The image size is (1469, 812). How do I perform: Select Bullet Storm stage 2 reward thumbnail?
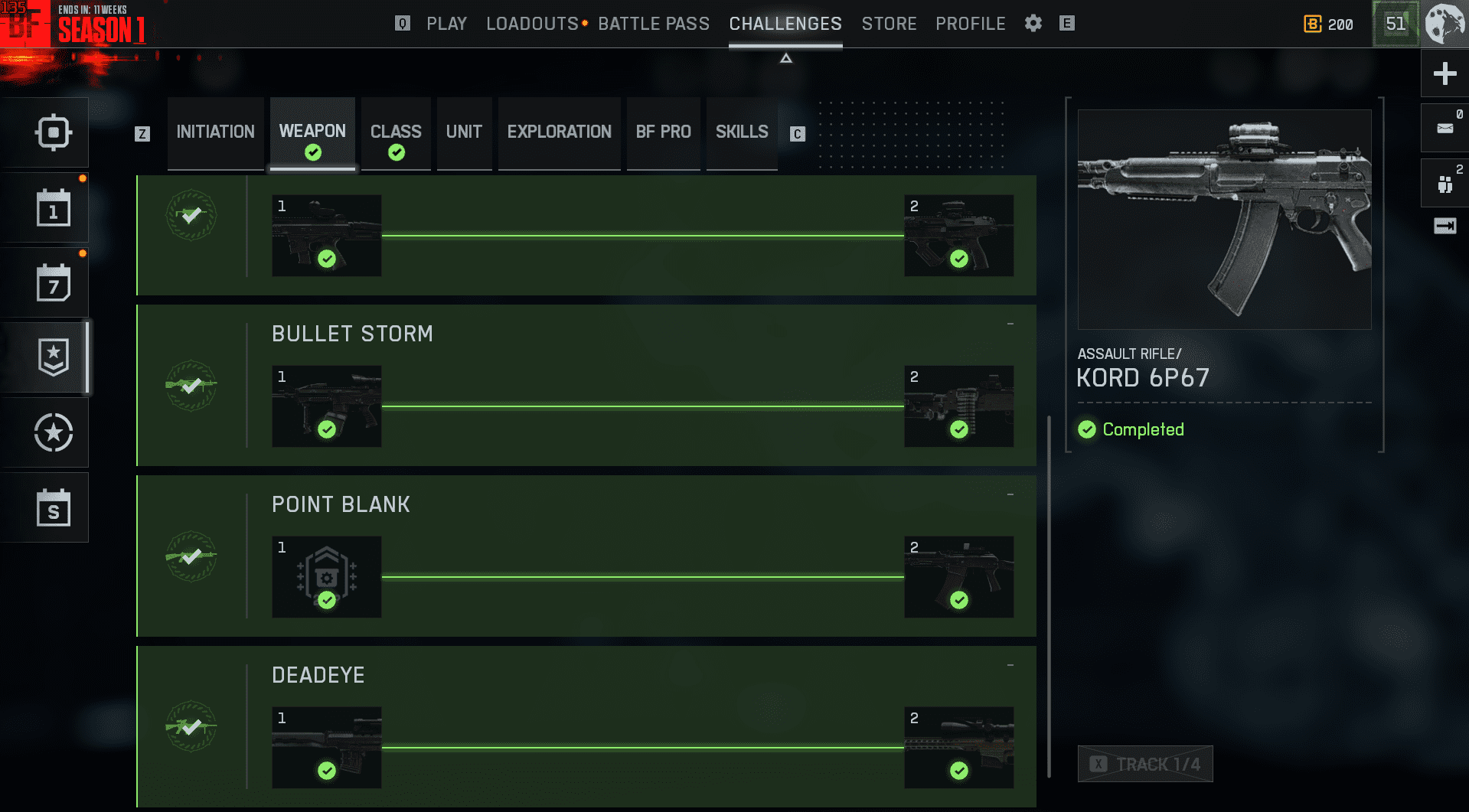click(x=958, y=406)
